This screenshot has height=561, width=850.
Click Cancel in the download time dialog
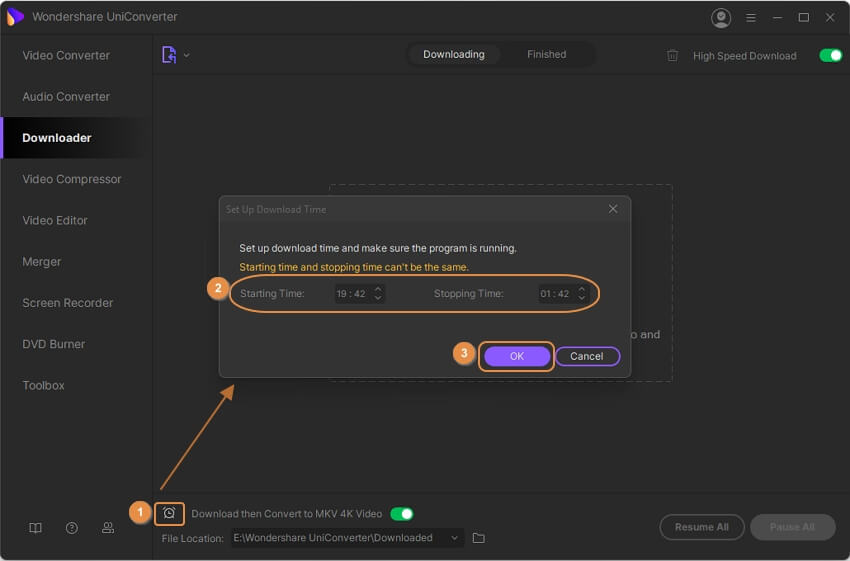(x=587, y=356)
